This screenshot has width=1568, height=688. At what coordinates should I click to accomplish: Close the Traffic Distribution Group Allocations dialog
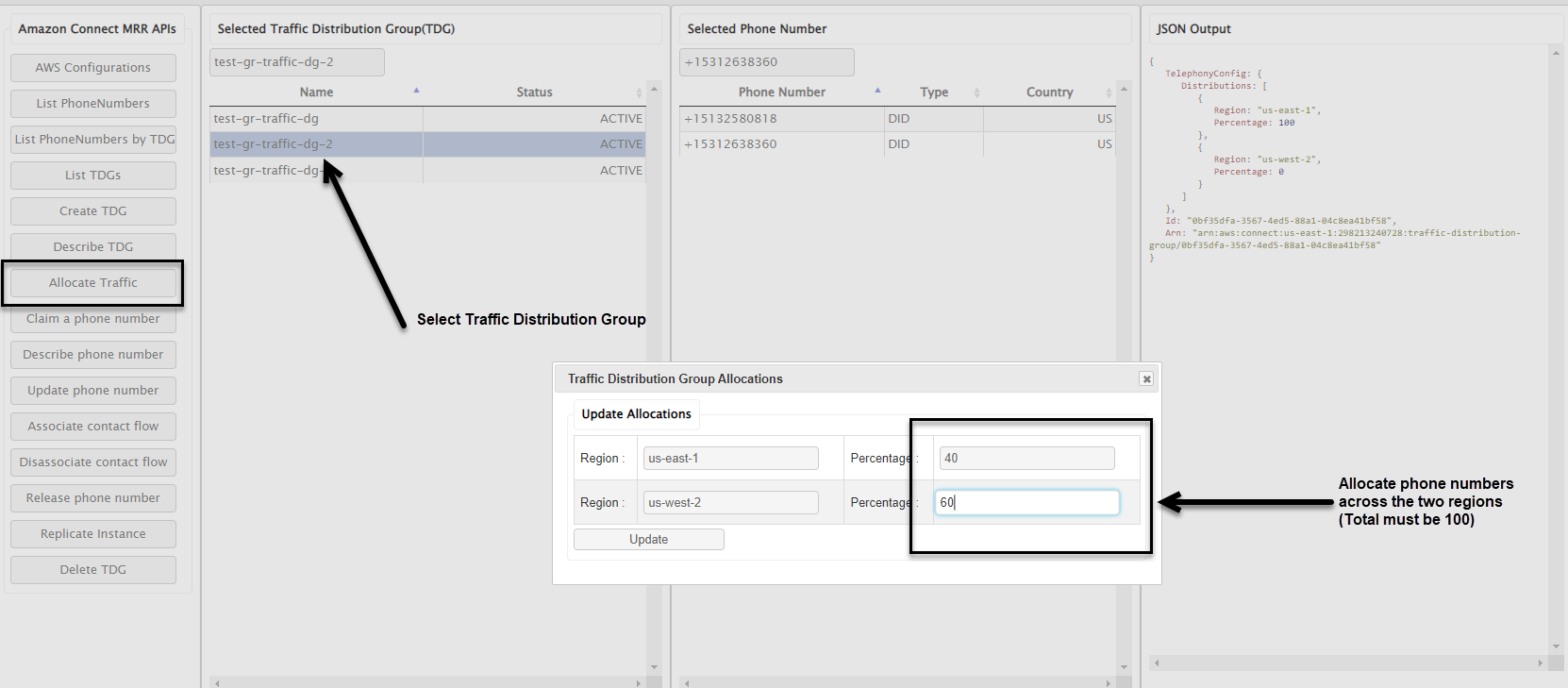point(1146,378)
